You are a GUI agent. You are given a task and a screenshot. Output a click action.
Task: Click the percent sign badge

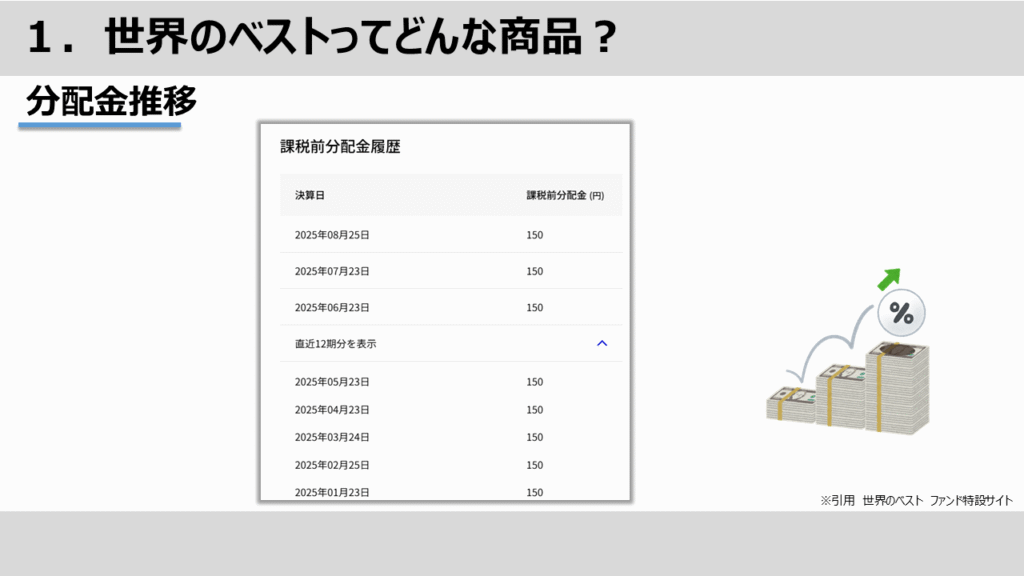[901, 315]
